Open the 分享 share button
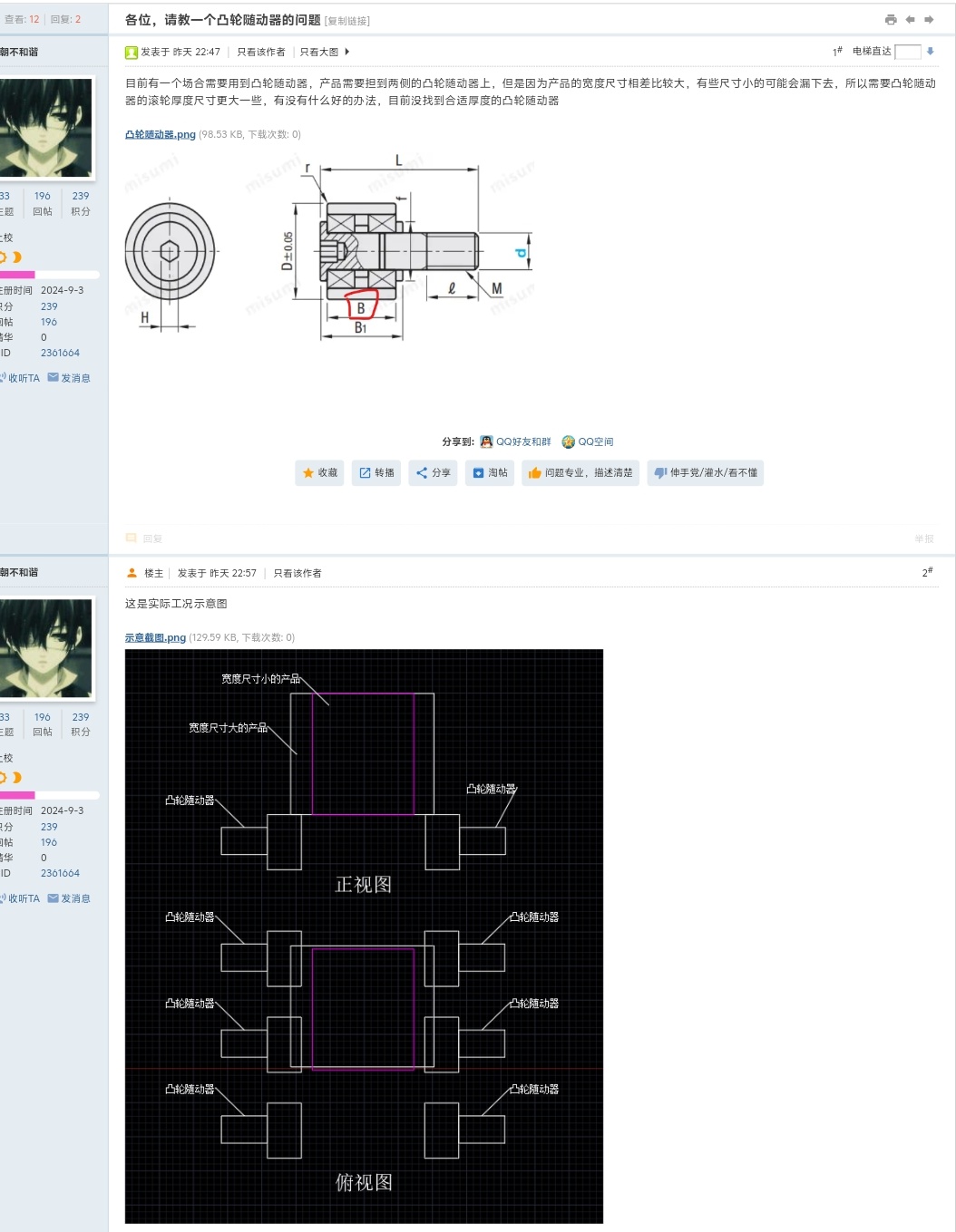Viewport: 956px width, 1232px height. tap(433, 473)
